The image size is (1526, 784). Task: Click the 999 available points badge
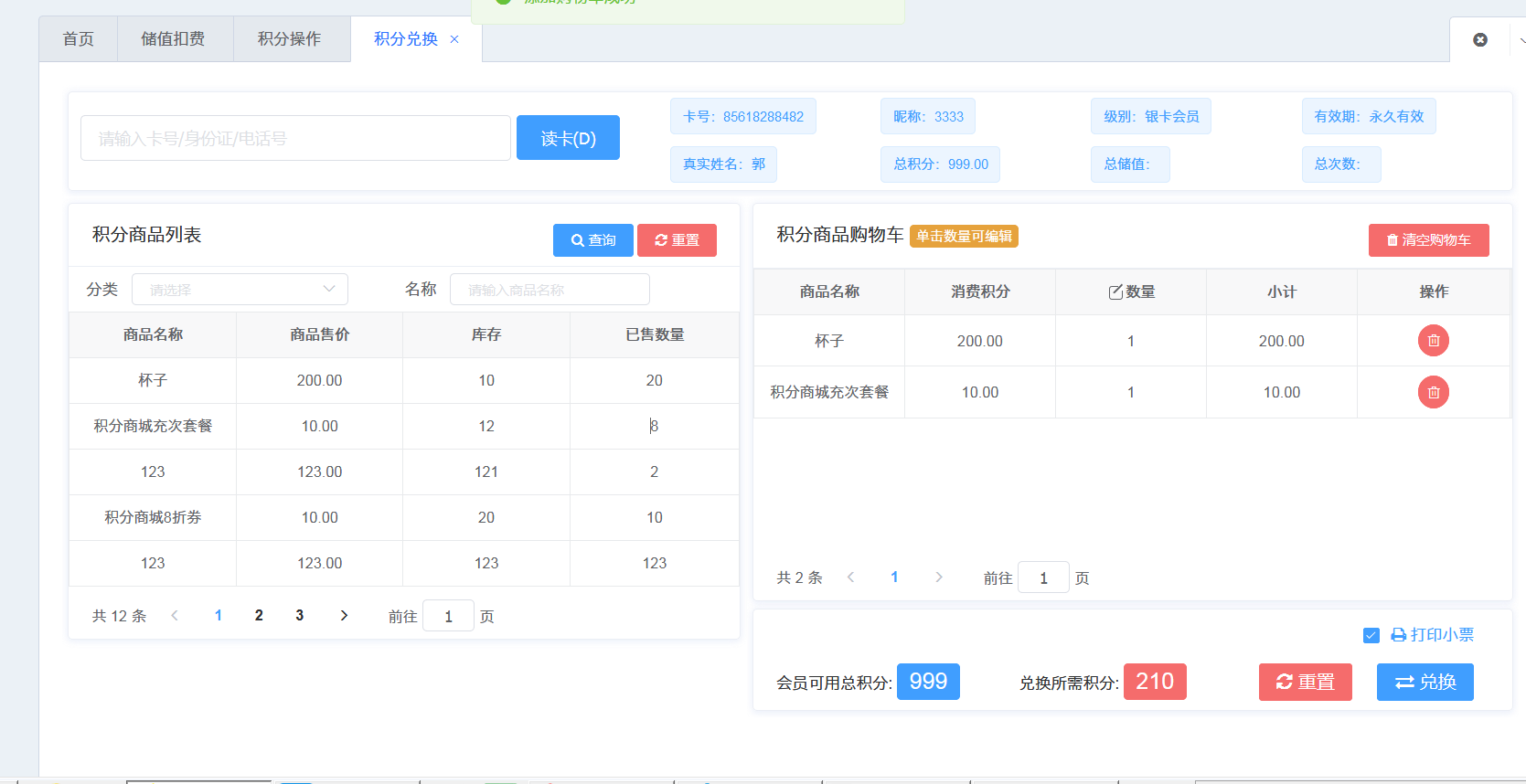[928, 682]
